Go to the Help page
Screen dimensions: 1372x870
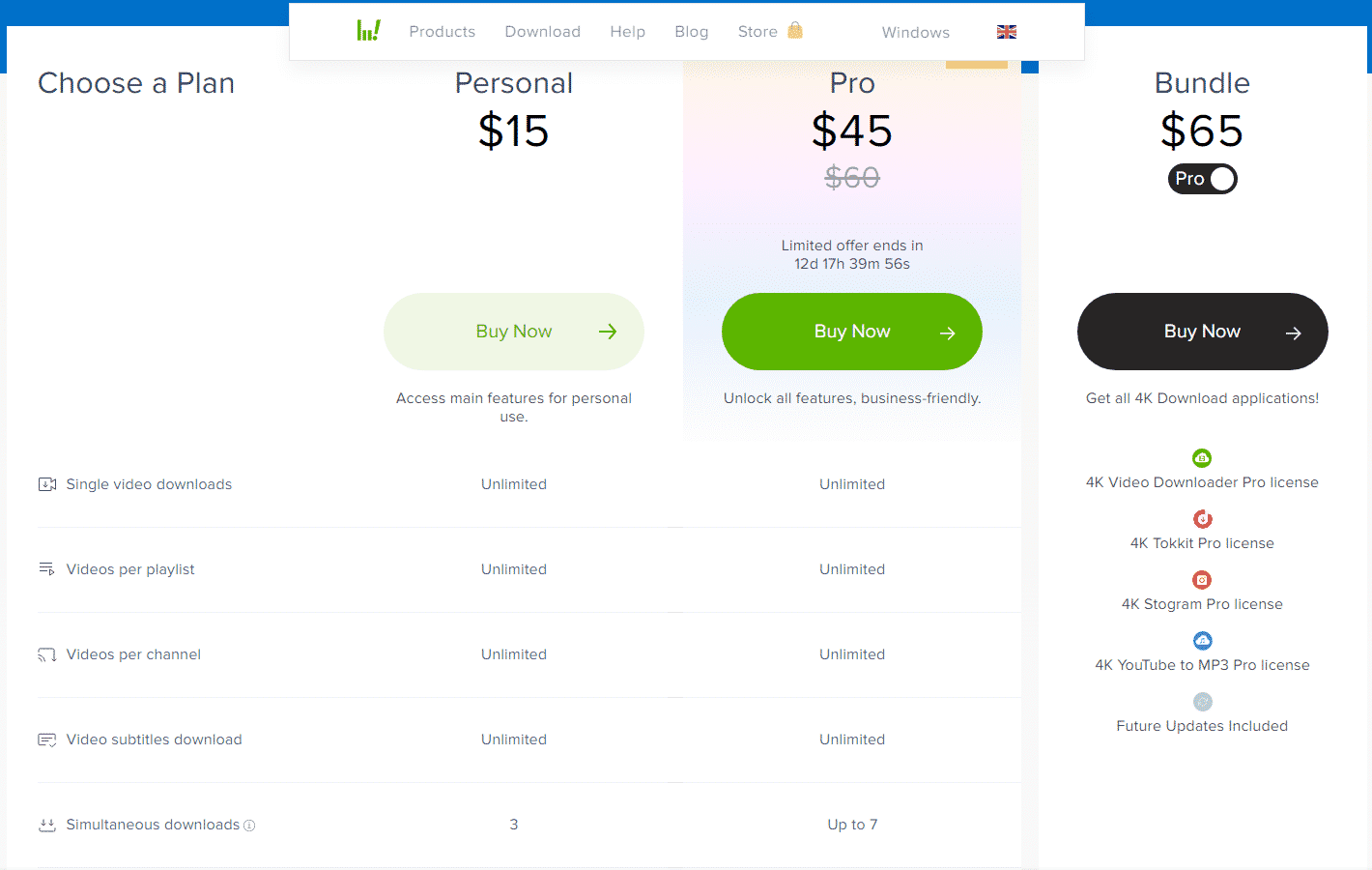pyautogui.click(x=628, y=31)
